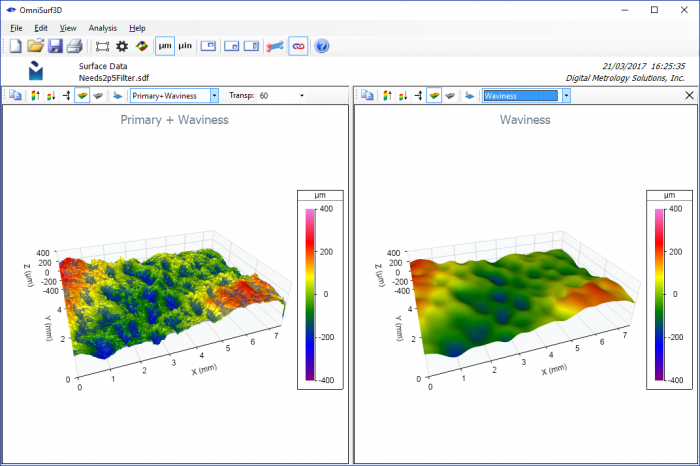Open the View menu
The image size is (700, 466).
pyautogui.click(x=68, y=28)
